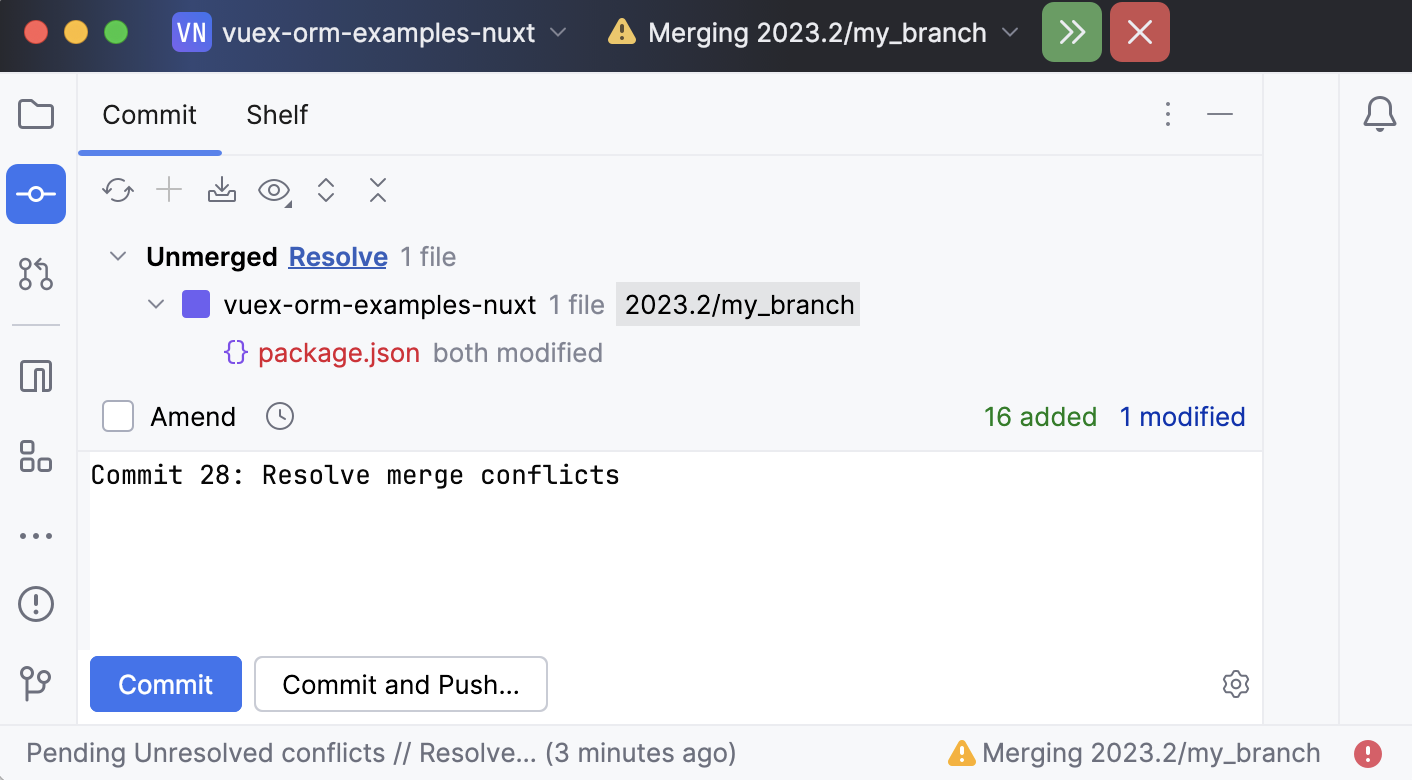Image resolution: width=1412 pixels, height=780 pixels.
Task: Collapse all items in the changes tree
Action: pos(377,190)
